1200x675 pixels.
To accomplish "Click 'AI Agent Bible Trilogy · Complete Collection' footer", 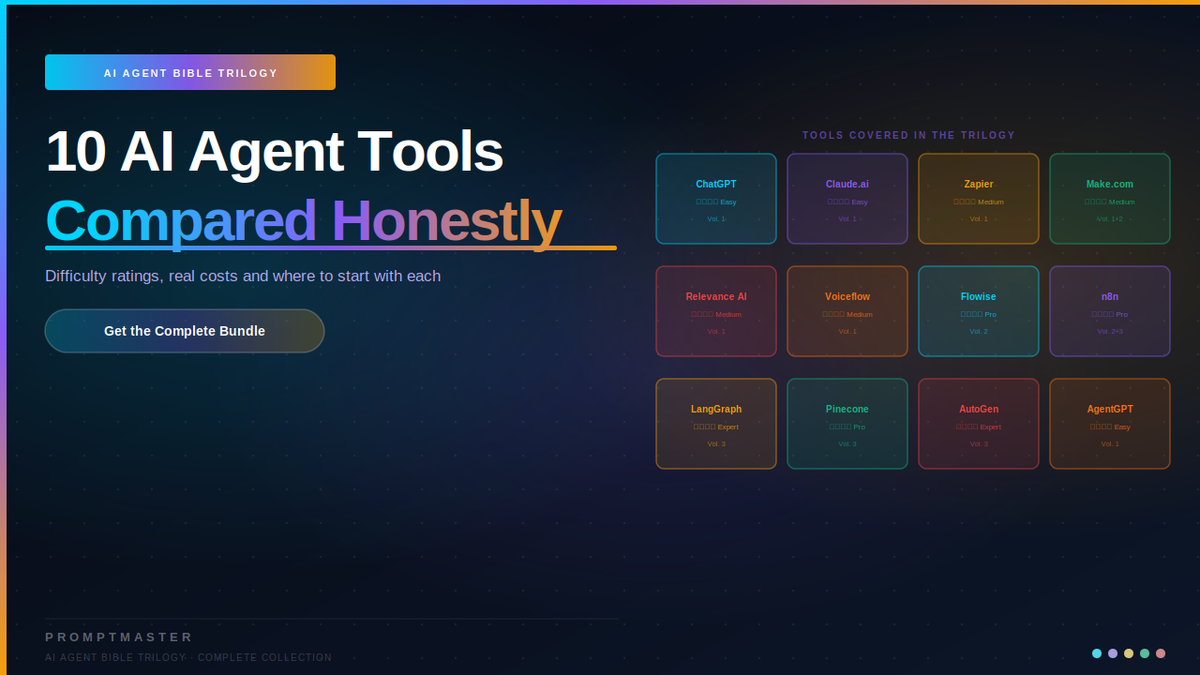I will tap(188, 658).
